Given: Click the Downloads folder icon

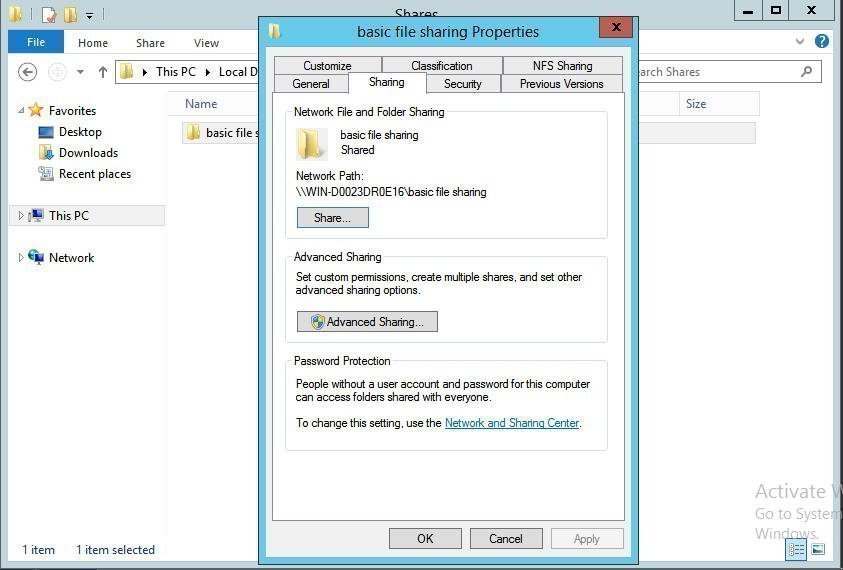Looking at the screenshot, I should [46, 153].
